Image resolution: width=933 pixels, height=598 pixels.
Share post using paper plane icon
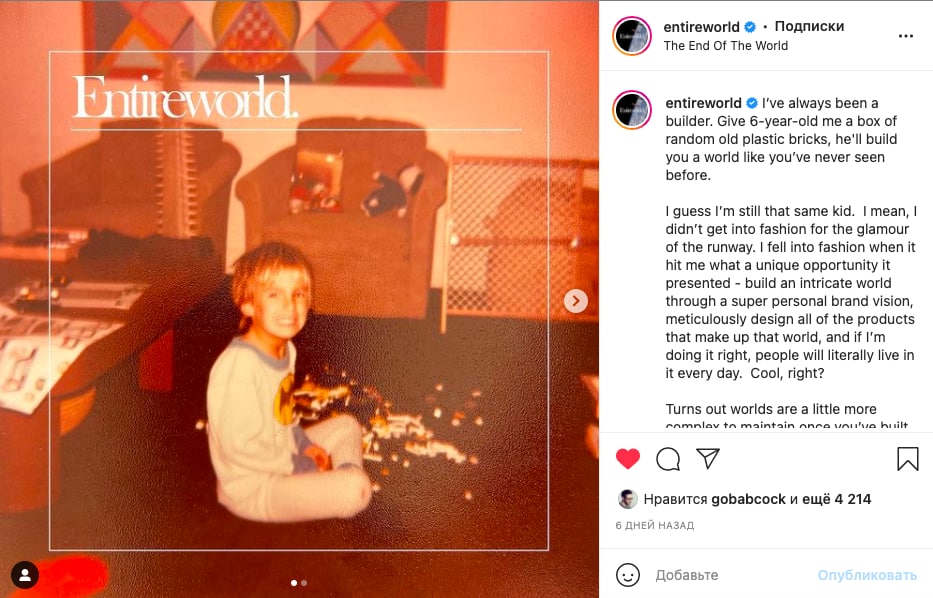(708, 458)
